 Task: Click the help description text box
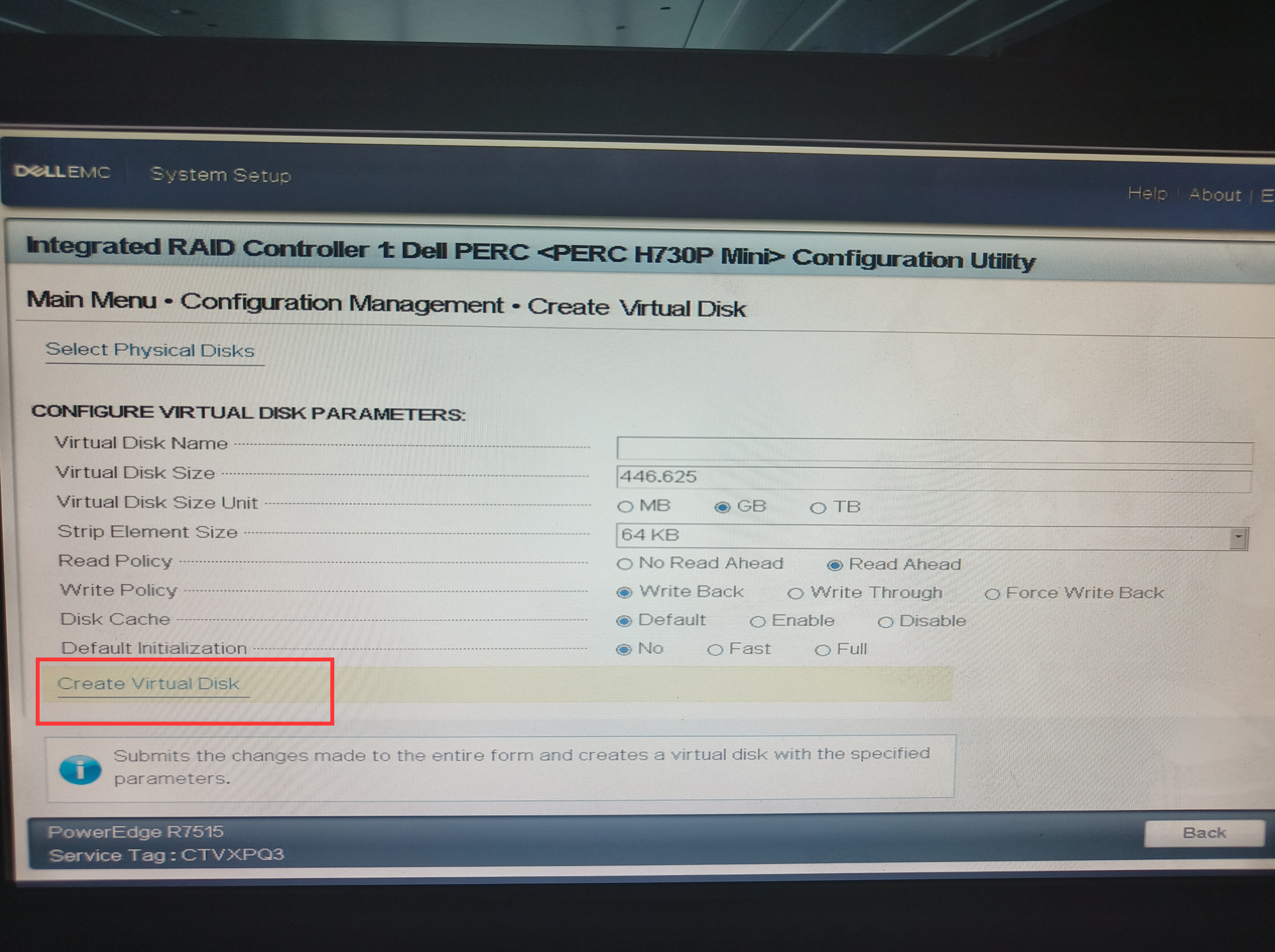tap(501, 767)
